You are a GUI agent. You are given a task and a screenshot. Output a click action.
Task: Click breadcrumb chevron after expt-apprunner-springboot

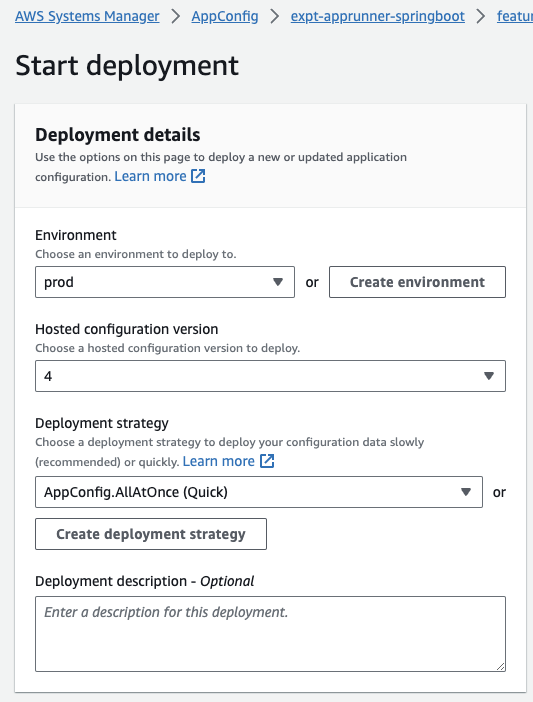coord(481,17)
